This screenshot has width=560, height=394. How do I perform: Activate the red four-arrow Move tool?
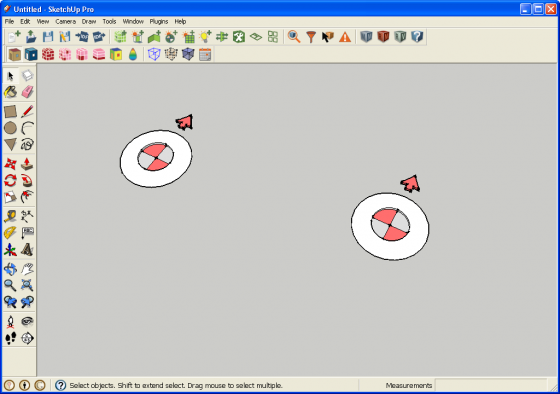[10, 164]
